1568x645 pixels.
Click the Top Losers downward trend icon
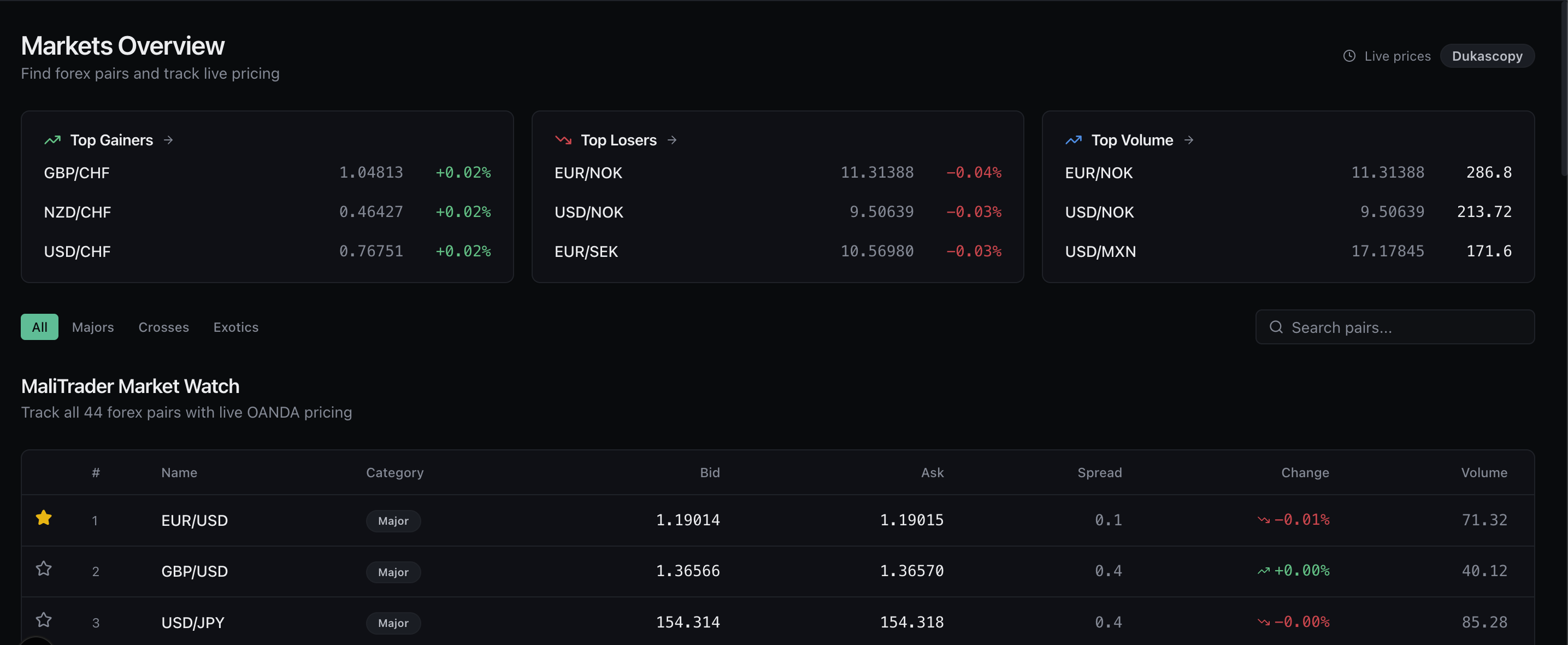pos(564,139)
